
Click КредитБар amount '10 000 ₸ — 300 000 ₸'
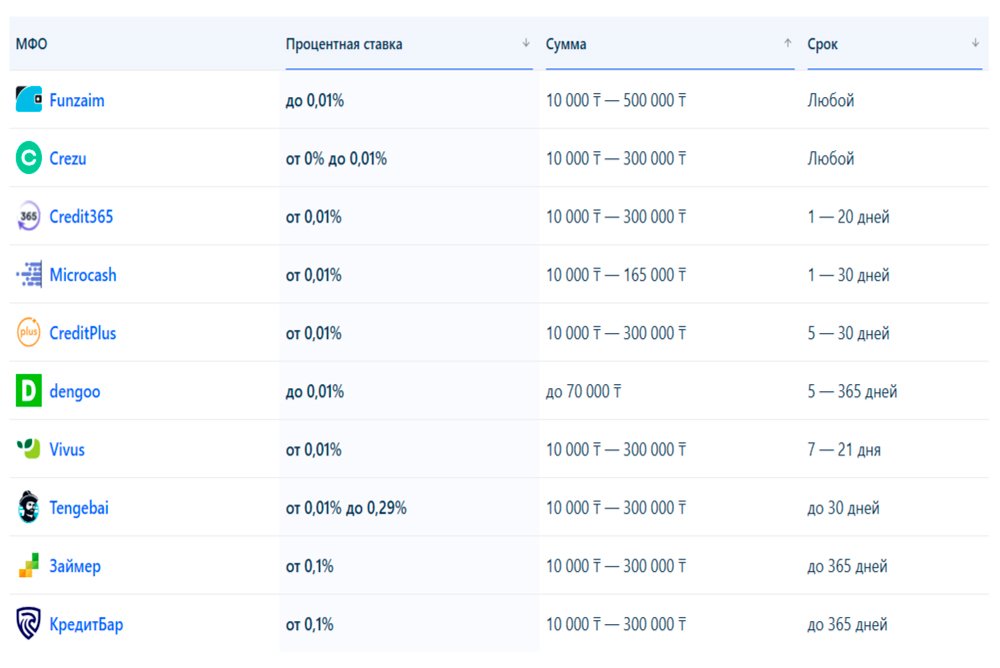tap(616, 624)
